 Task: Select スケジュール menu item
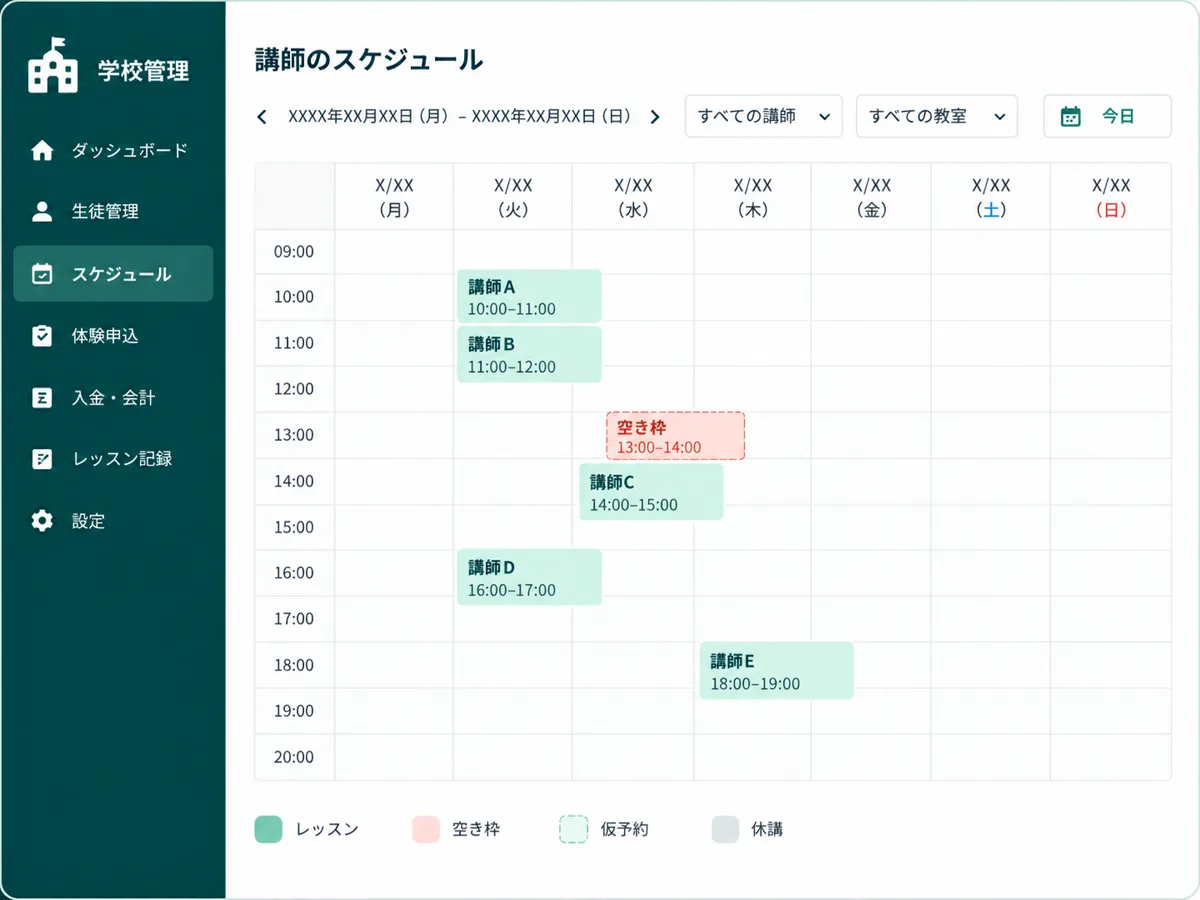113,274
